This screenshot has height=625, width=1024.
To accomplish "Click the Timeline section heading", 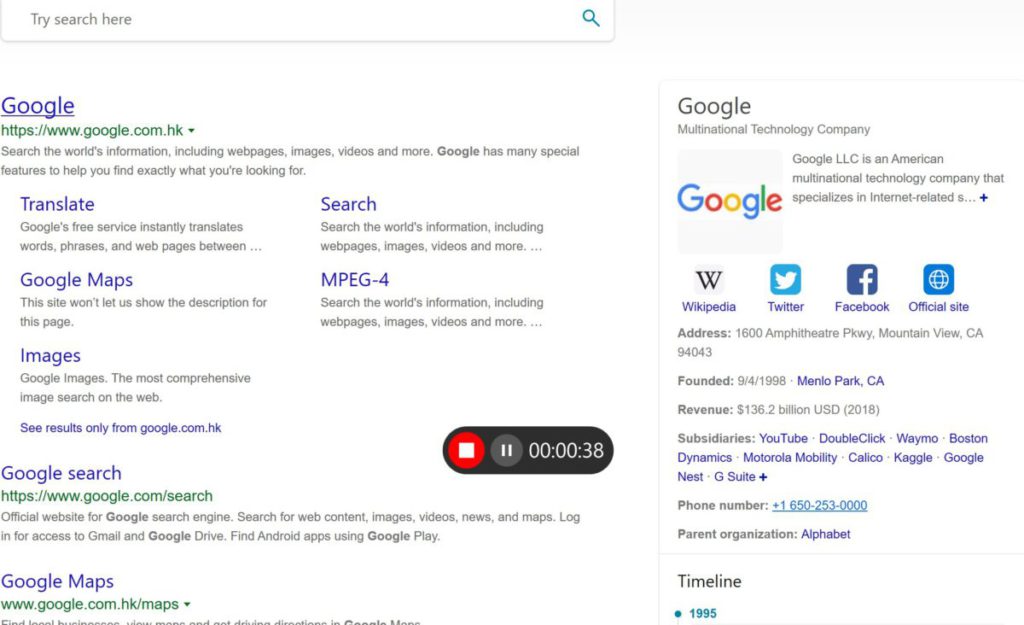I will [x=709, y=581].
